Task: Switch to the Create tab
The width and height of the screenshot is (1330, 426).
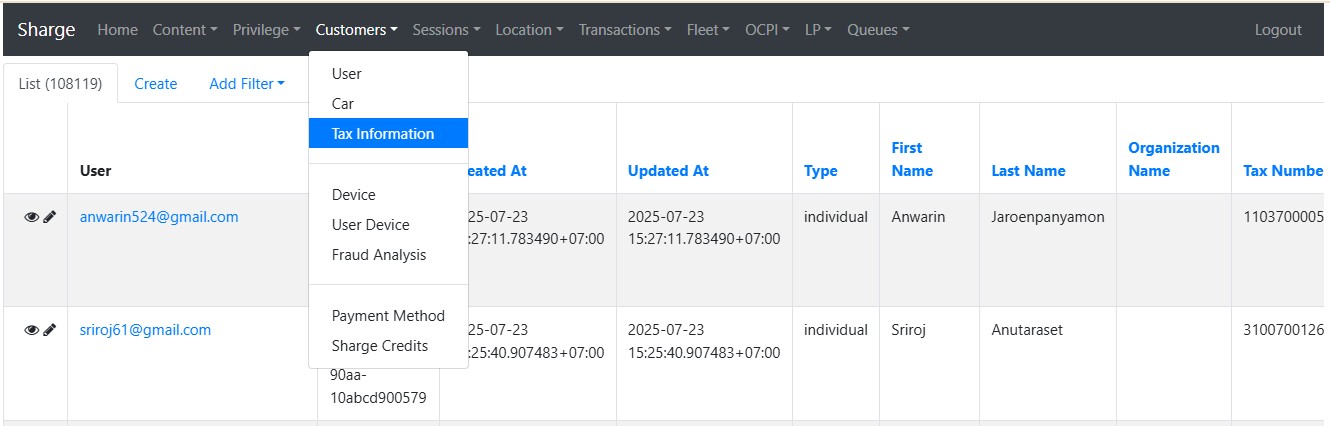Action: point(156,84)
